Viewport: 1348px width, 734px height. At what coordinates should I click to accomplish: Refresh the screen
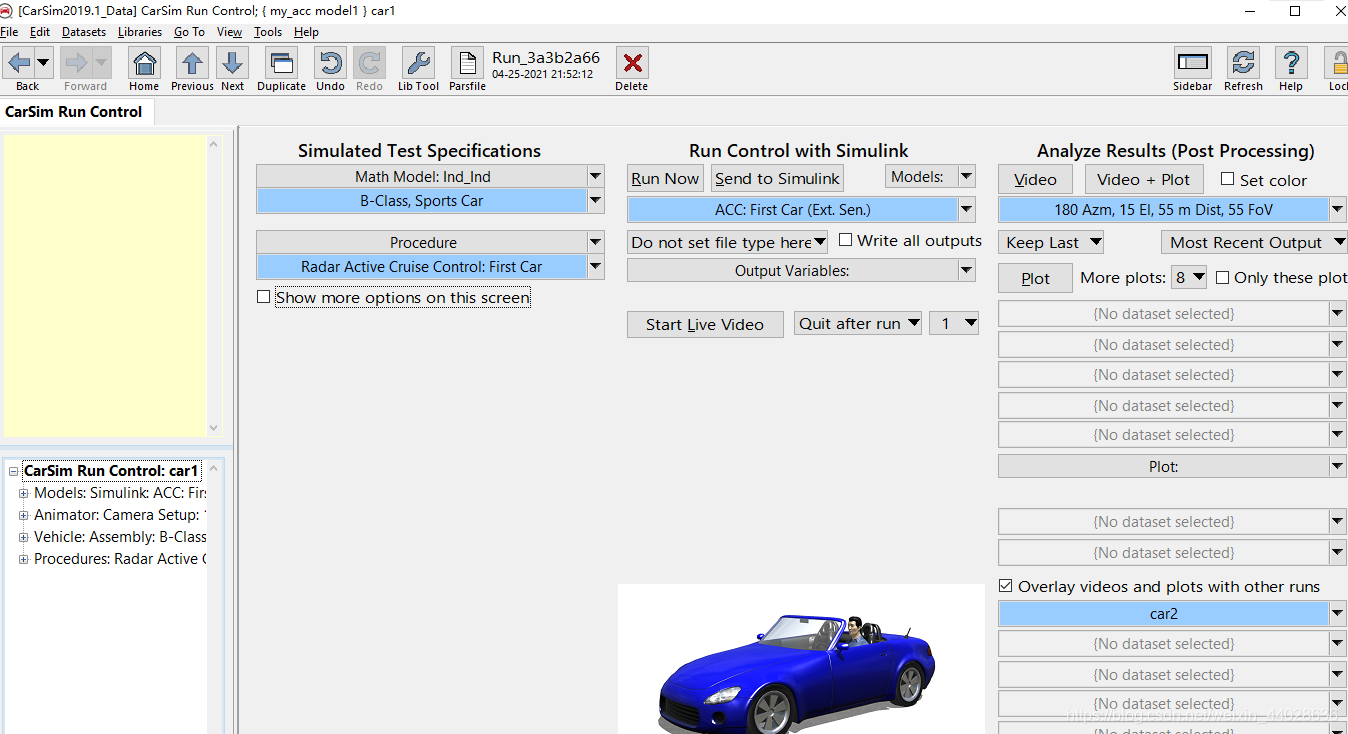(1243, 64)
